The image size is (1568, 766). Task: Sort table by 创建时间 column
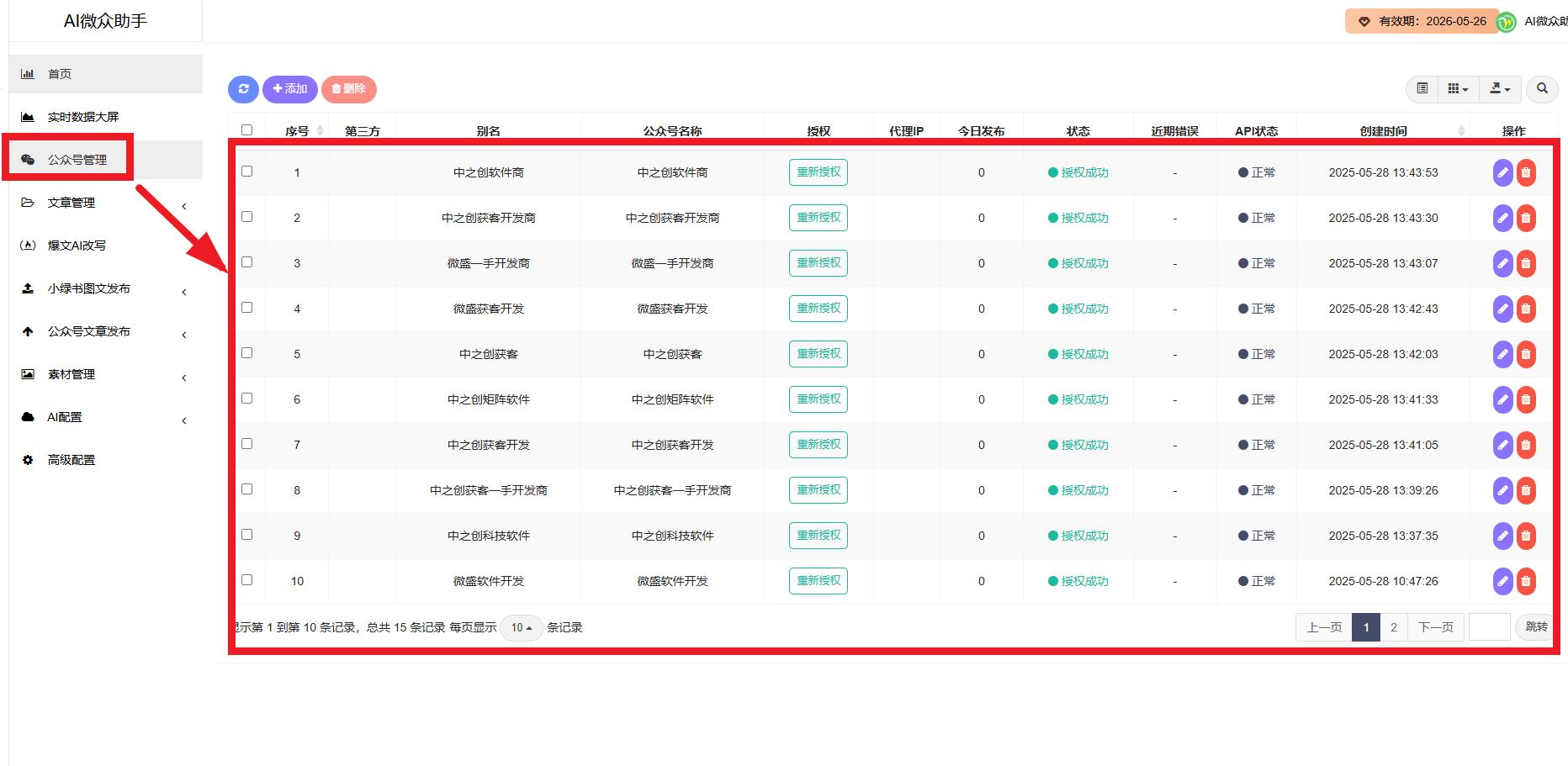(x=1383, y=131)
